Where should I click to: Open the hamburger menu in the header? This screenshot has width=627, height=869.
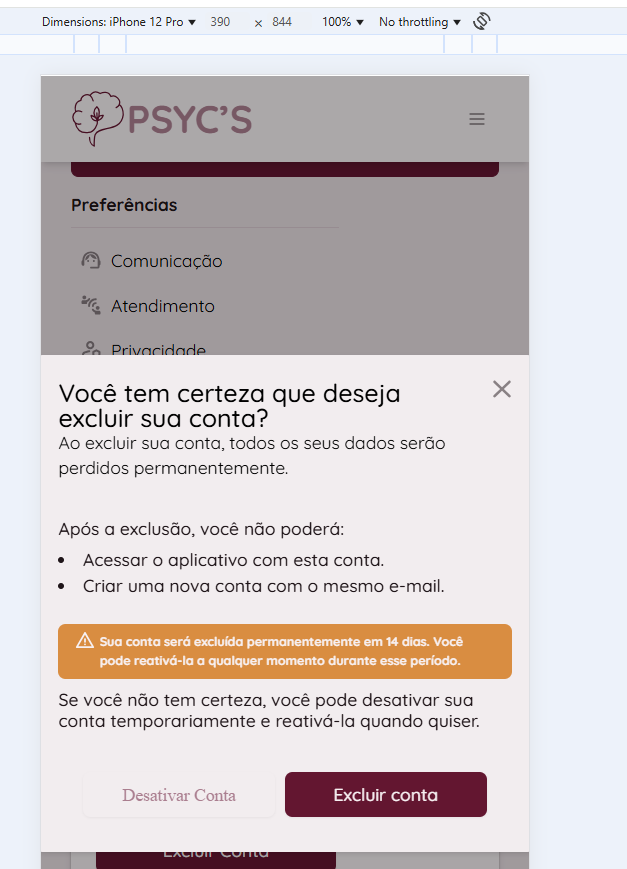[477, 119]
